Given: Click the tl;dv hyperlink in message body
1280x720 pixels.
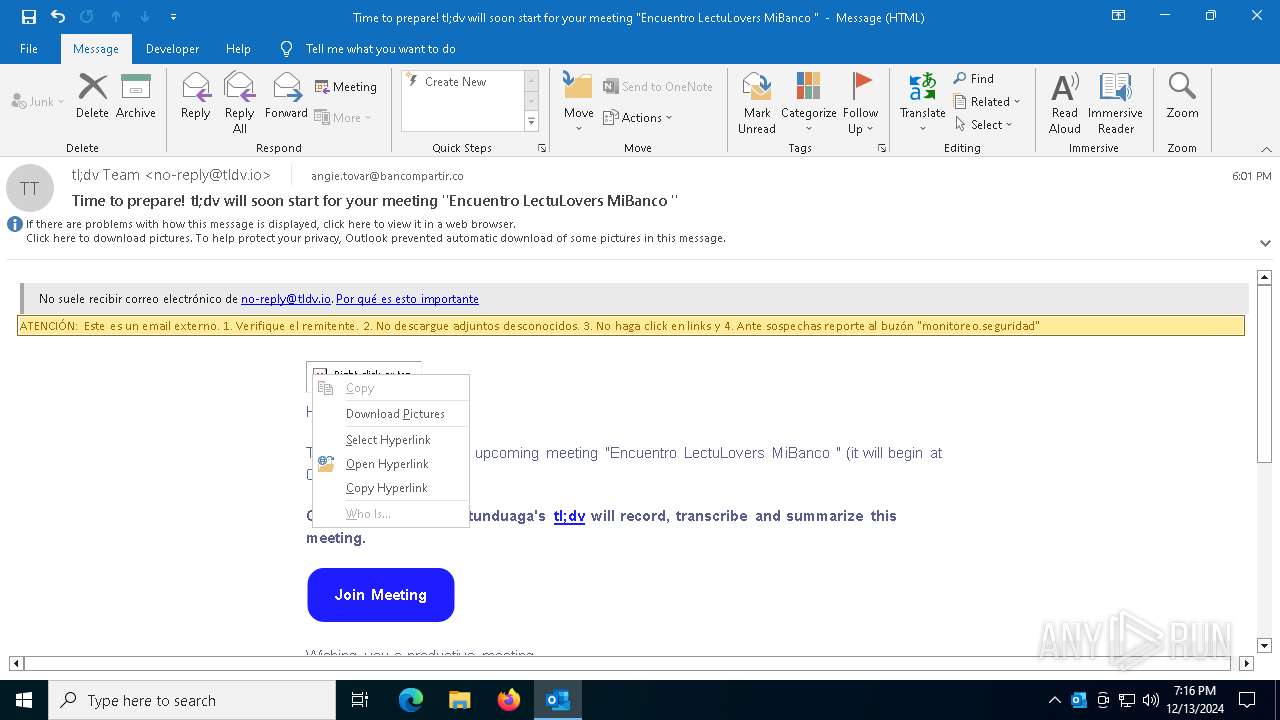Looking at the screenshot, I should (569, 516).
